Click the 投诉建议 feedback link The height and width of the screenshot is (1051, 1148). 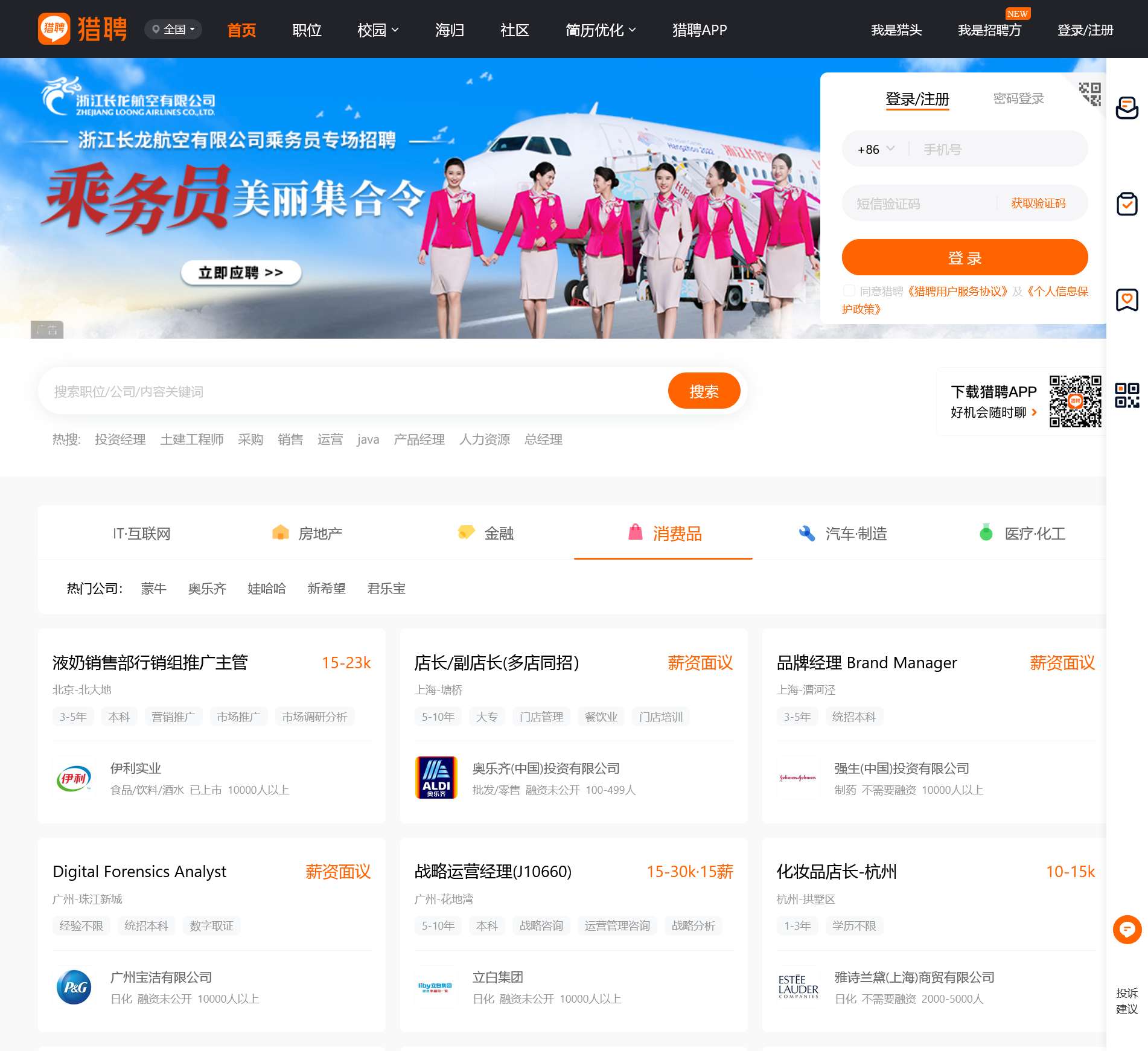pos(1127,1001)
